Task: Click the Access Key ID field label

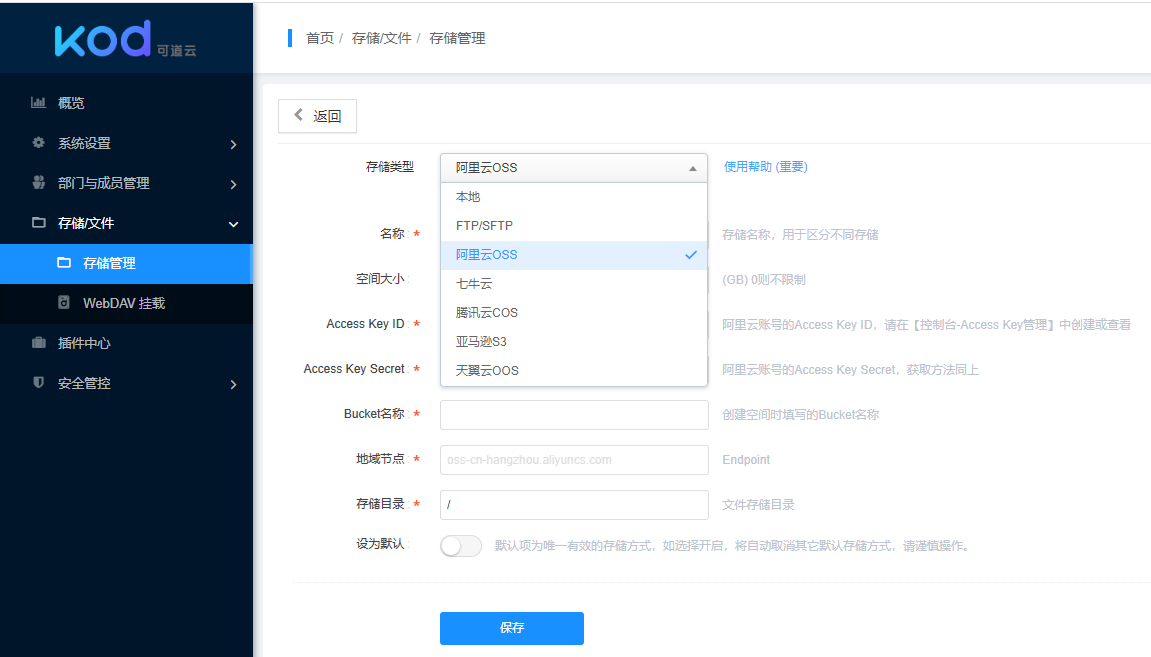Action: point(366,324)
